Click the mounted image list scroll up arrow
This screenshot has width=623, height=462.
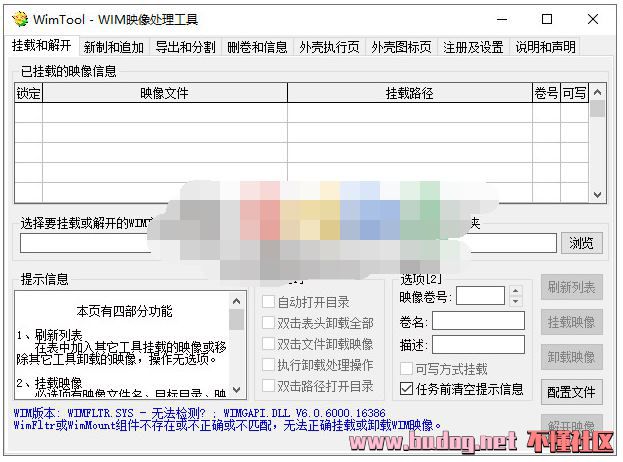(x=597, y=92)
